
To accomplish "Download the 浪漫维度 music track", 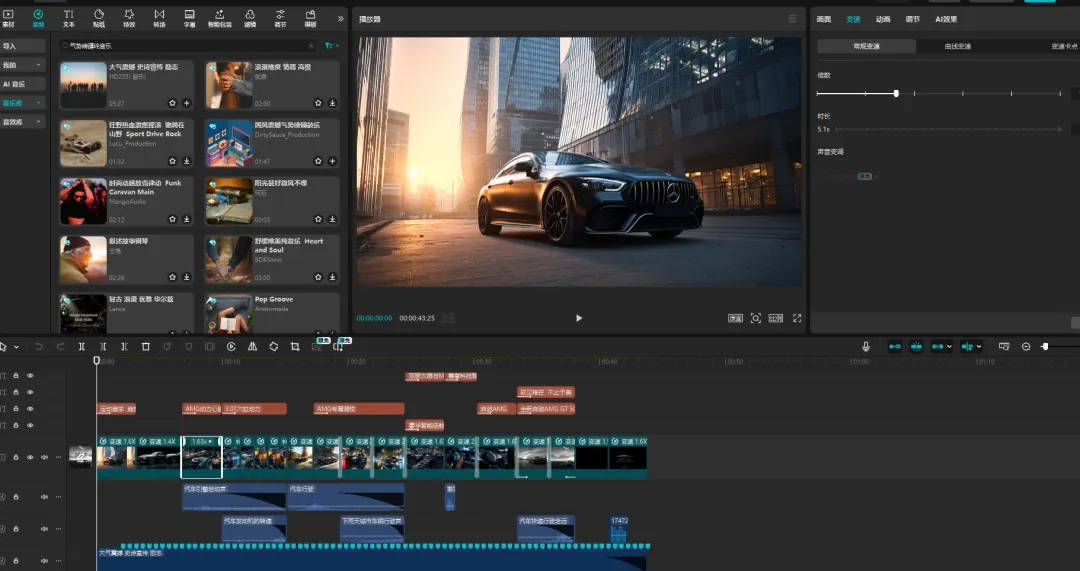I will (333, 103).
